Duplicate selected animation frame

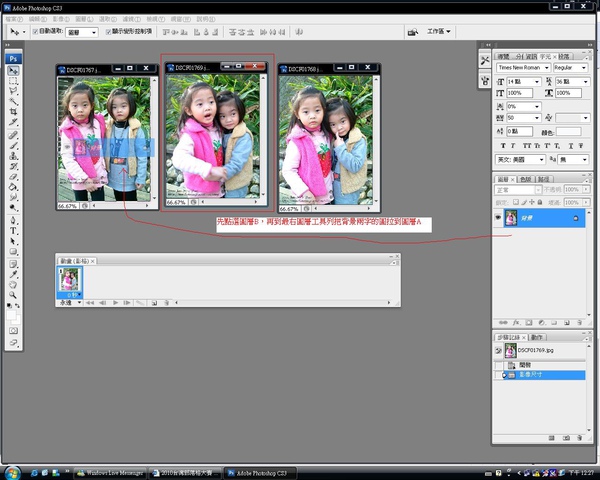point(154,303)
